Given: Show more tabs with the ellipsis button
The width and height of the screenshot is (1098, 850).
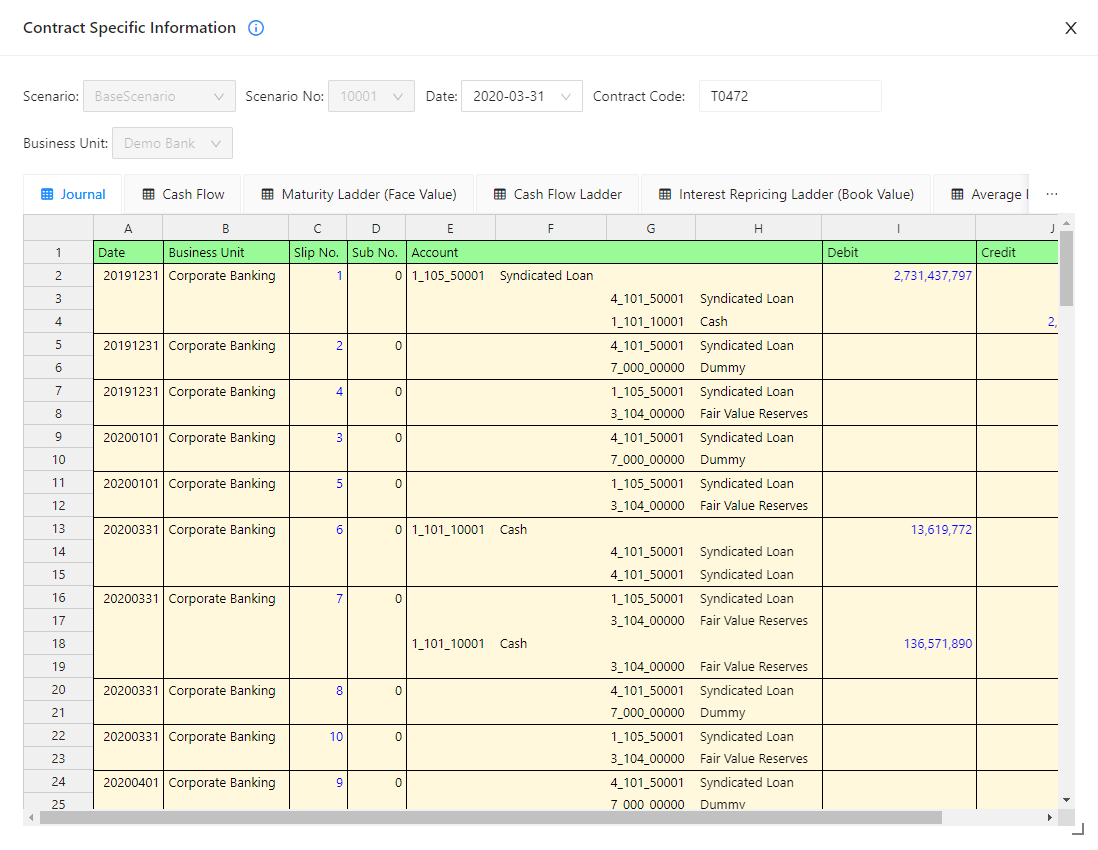Looking at the screenshot, I should pyautogui.click(x=1051, y=194).
